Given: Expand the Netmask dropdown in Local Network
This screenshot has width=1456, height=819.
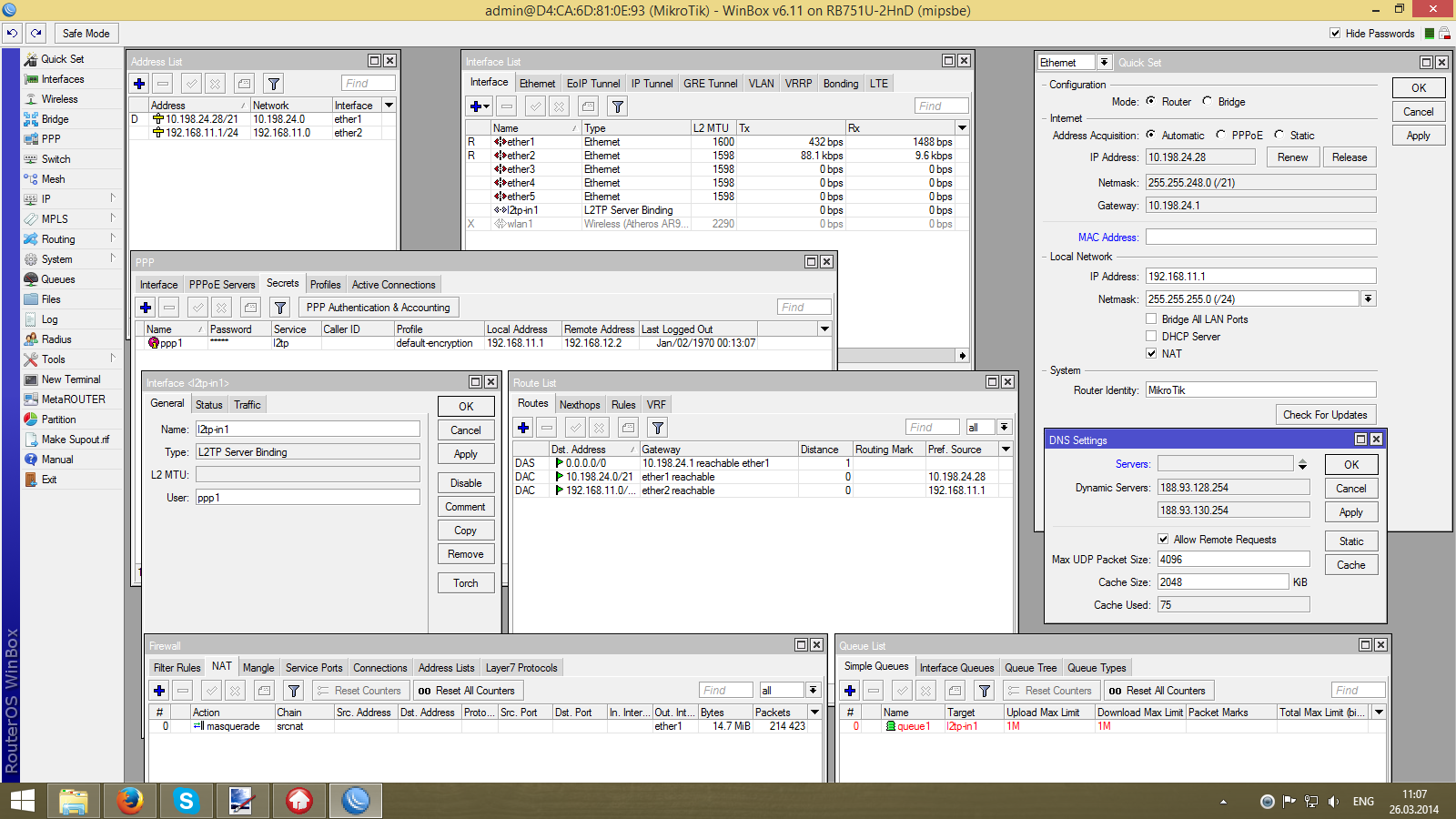Looking at the screenshot, I should pyautogui.click(x=1368, y=298).
